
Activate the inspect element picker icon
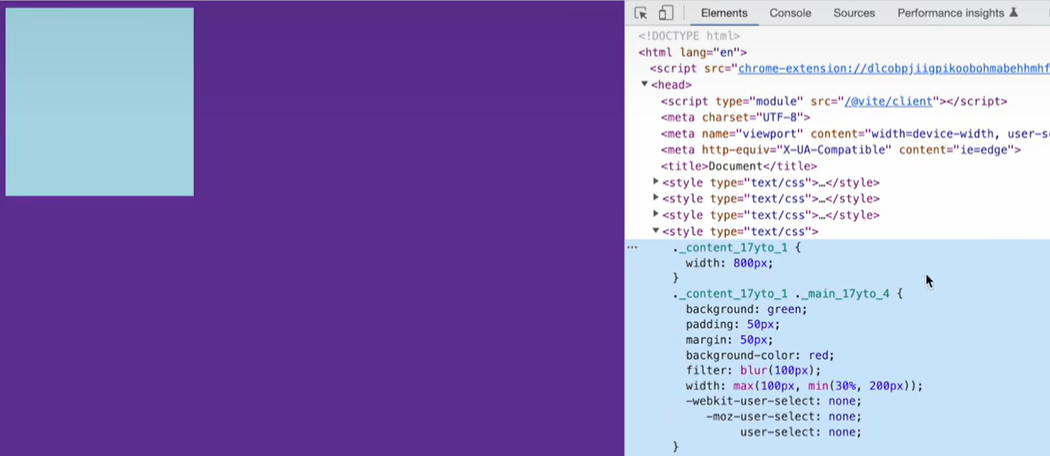click(x=641, y=13)
